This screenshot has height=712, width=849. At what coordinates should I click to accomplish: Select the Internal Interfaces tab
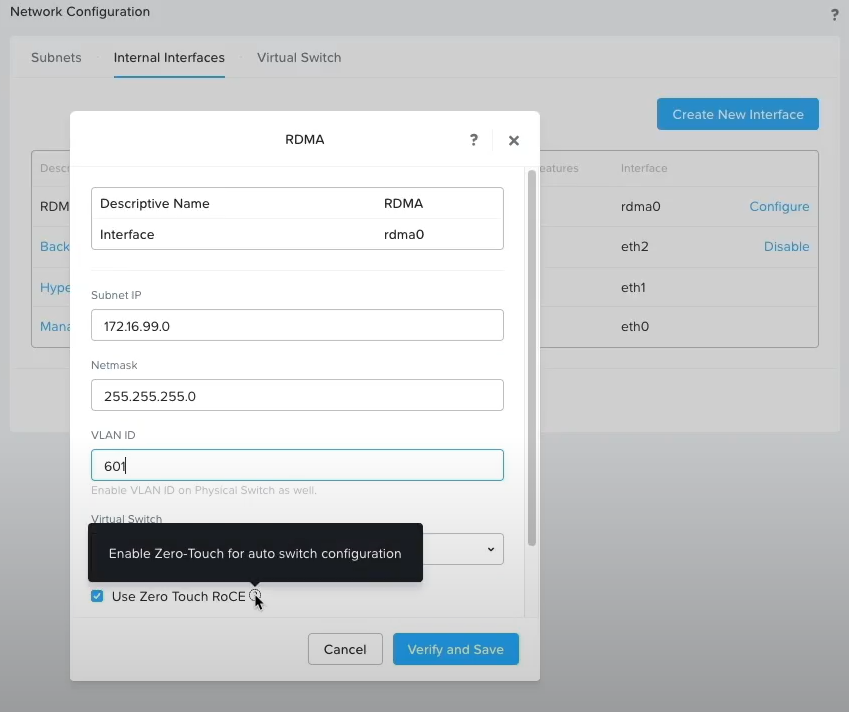click(169, 58)
